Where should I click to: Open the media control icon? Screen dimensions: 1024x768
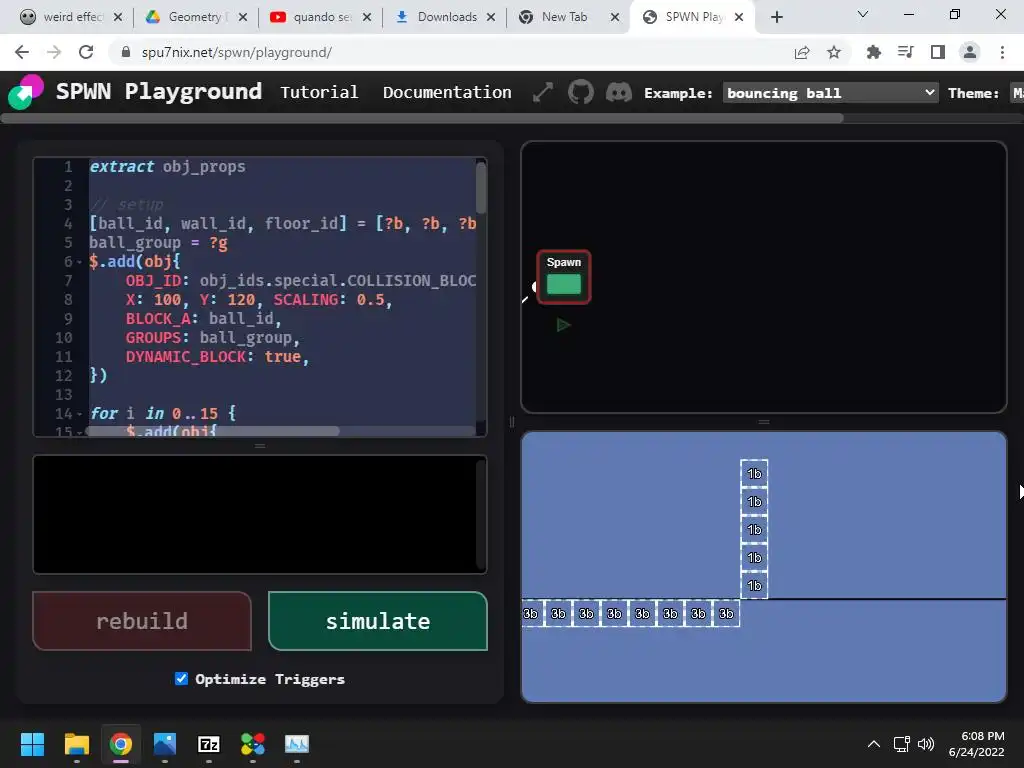[x=905, y=52]
